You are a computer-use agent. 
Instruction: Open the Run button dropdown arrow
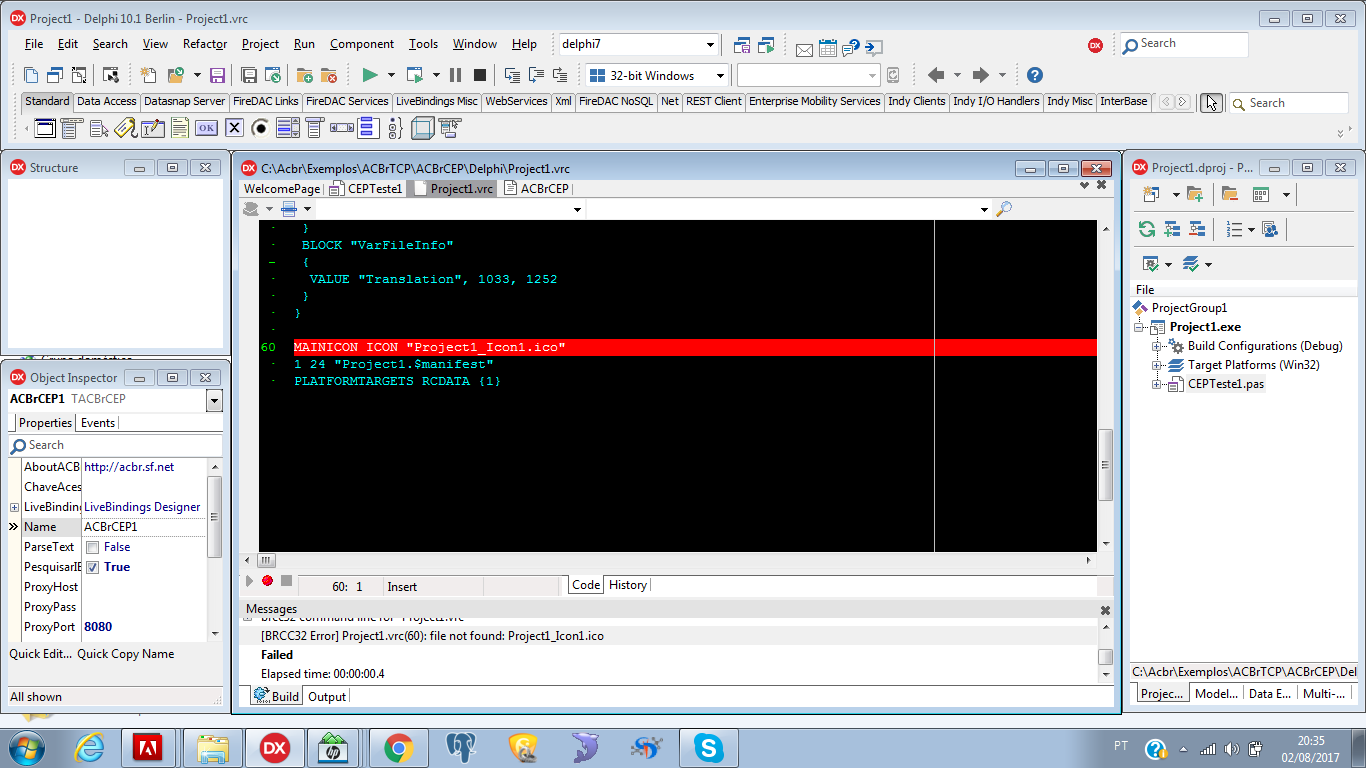point(391,75)
